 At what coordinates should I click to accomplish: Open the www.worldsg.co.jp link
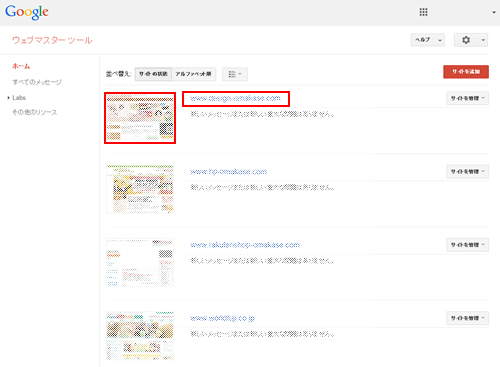coord(222,318)
